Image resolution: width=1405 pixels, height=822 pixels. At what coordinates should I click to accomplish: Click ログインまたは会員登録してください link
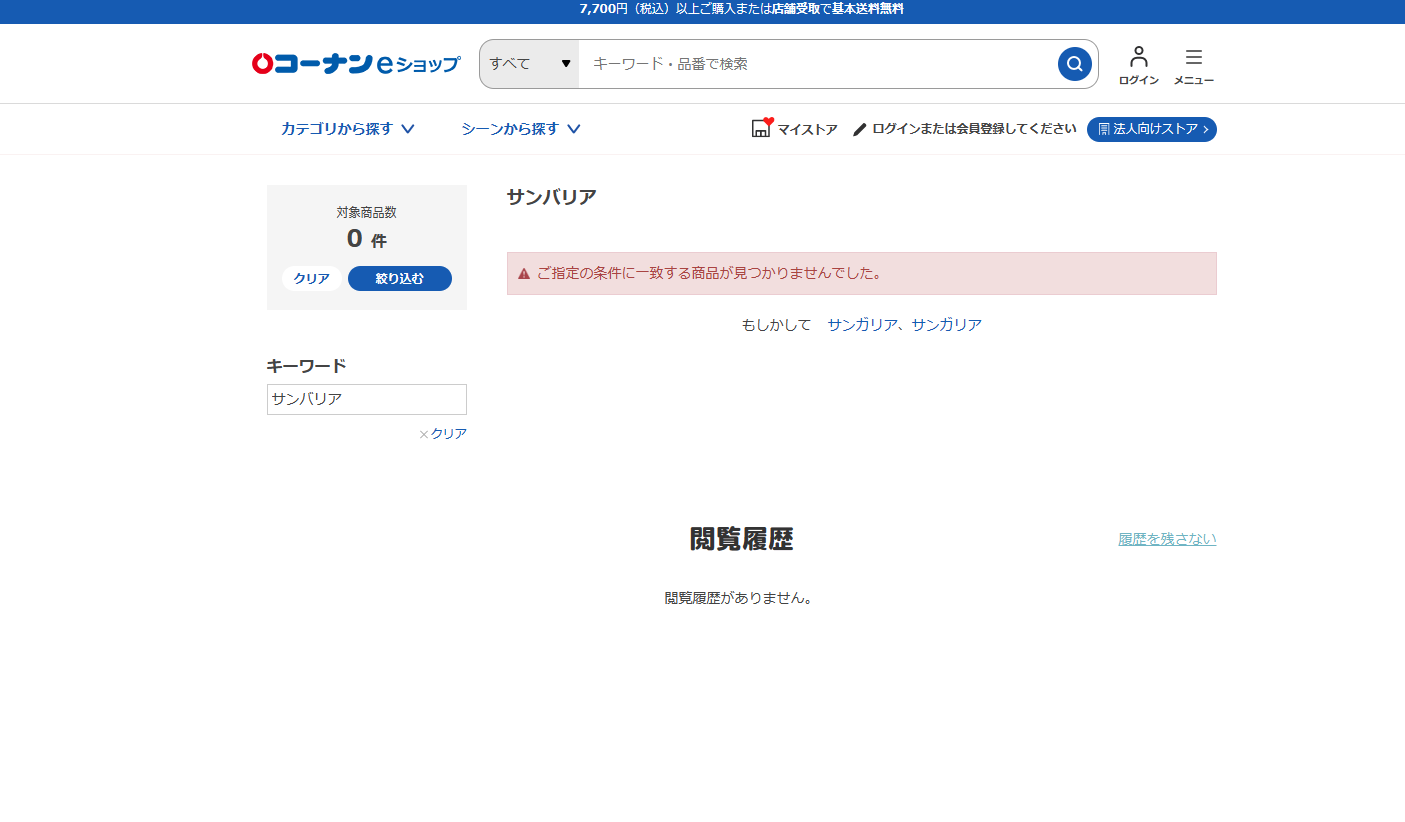[972, 128]
